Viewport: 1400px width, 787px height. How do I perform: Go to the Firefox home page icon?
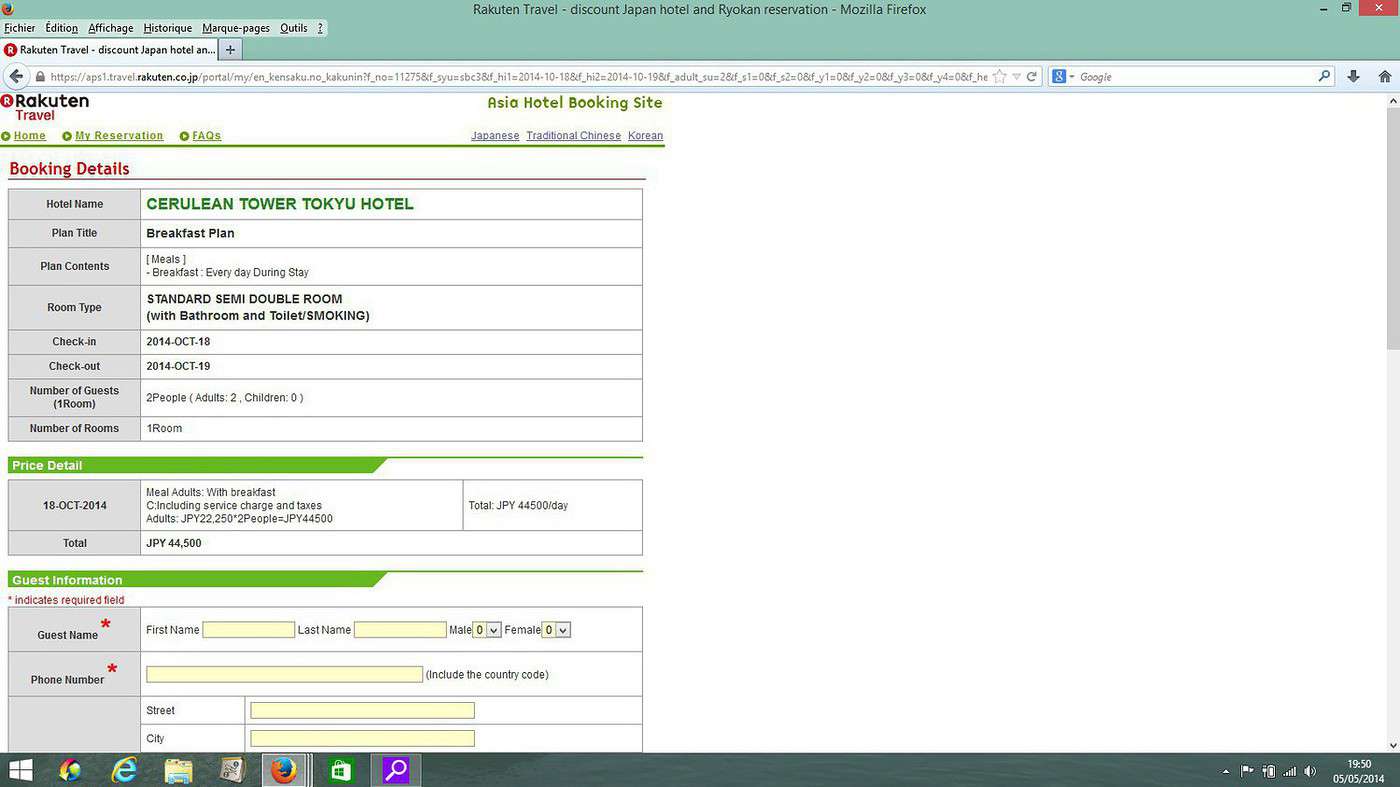[1385, 77]
